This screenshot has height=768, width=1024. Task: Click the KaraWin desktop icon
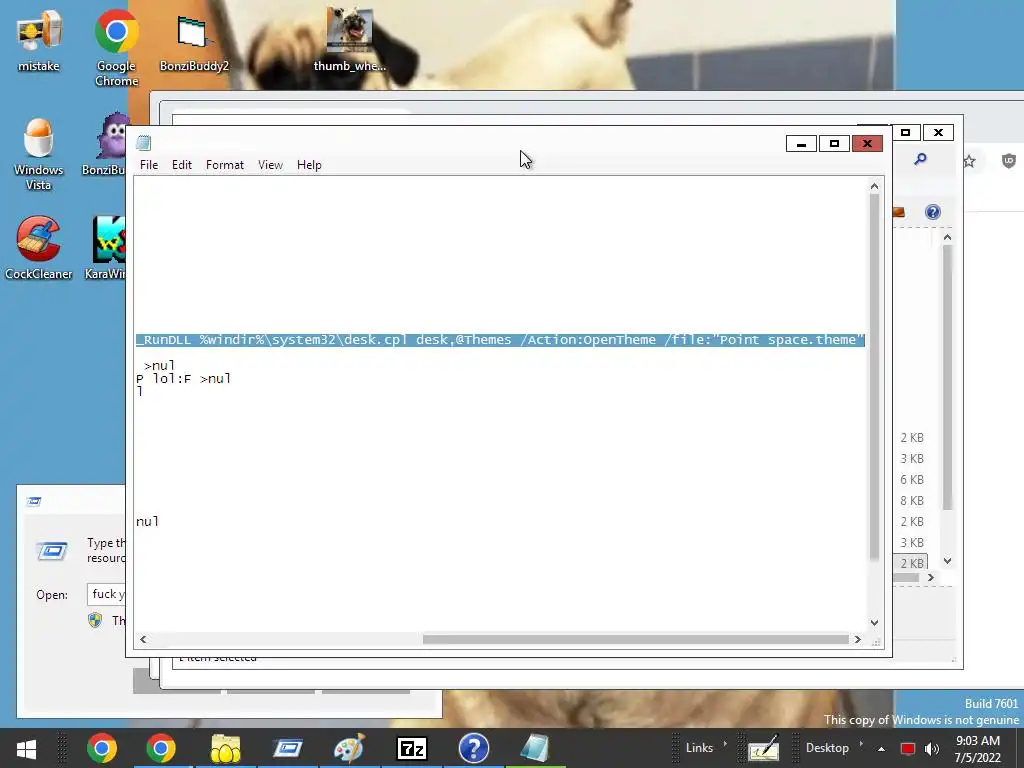tap(108, 248)
